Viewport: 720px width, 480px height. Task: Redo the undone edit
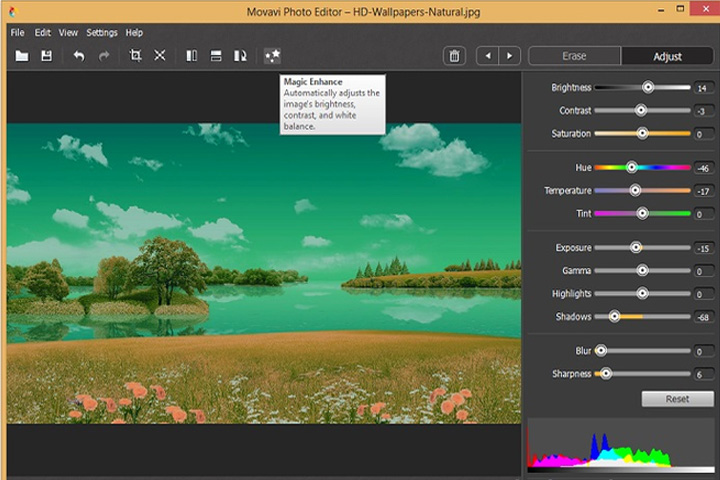click(x=104, y=56)
